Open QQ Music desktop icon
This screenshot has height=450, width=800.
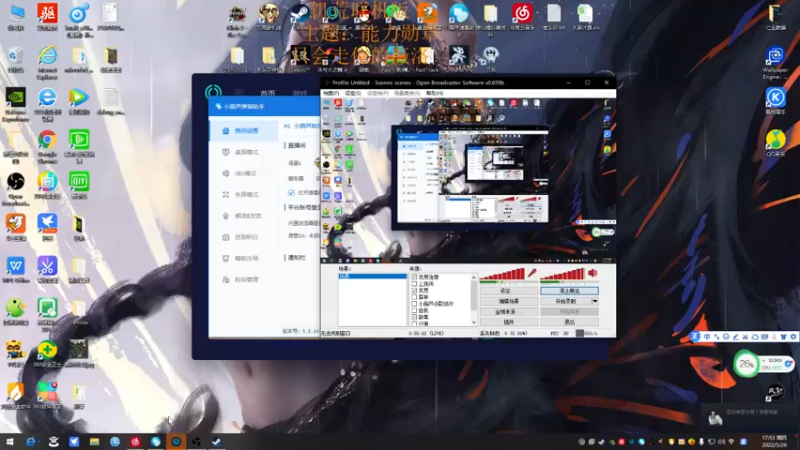775,143
